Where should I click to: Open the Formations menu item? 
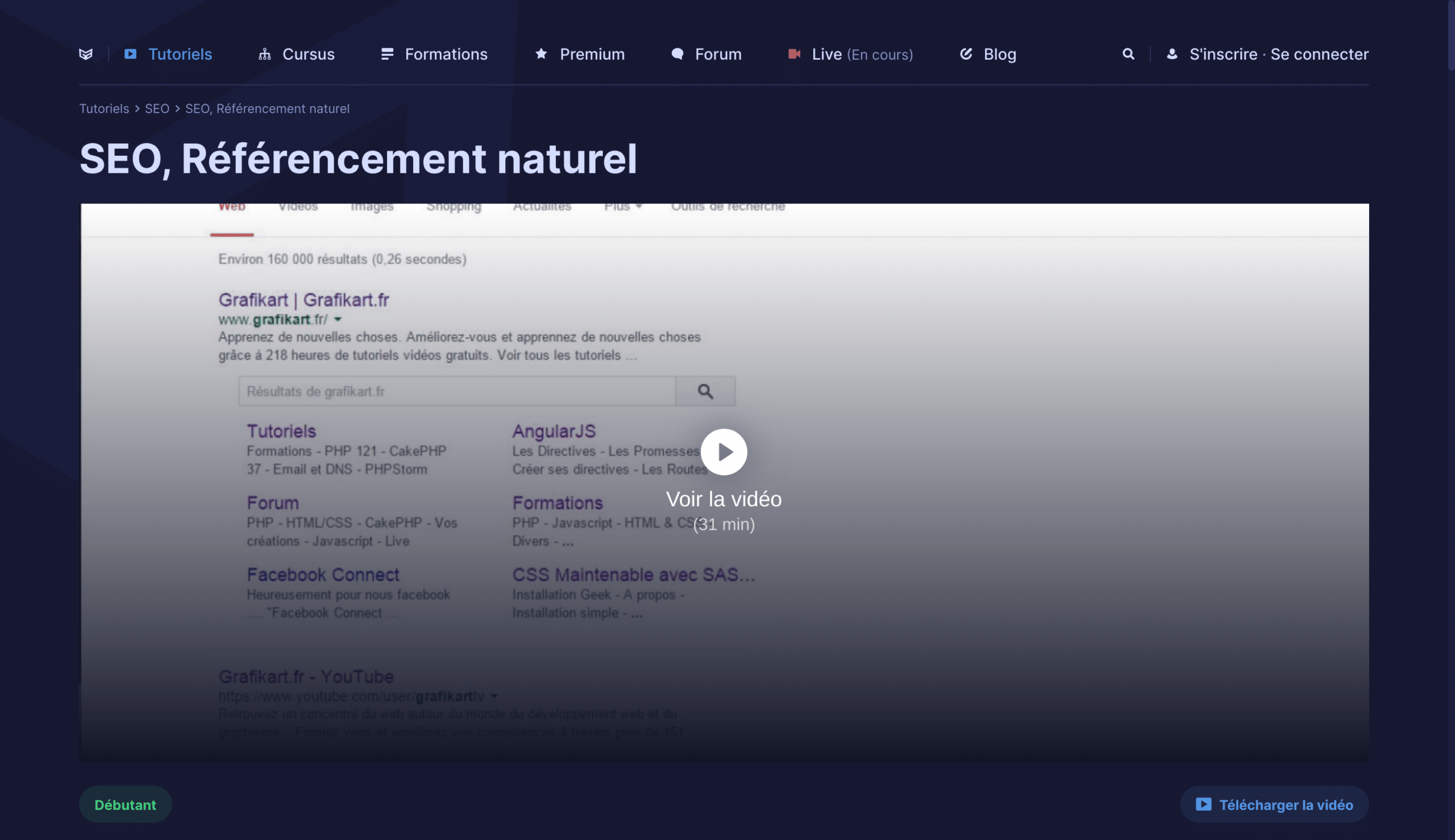(x=446, y=54)
